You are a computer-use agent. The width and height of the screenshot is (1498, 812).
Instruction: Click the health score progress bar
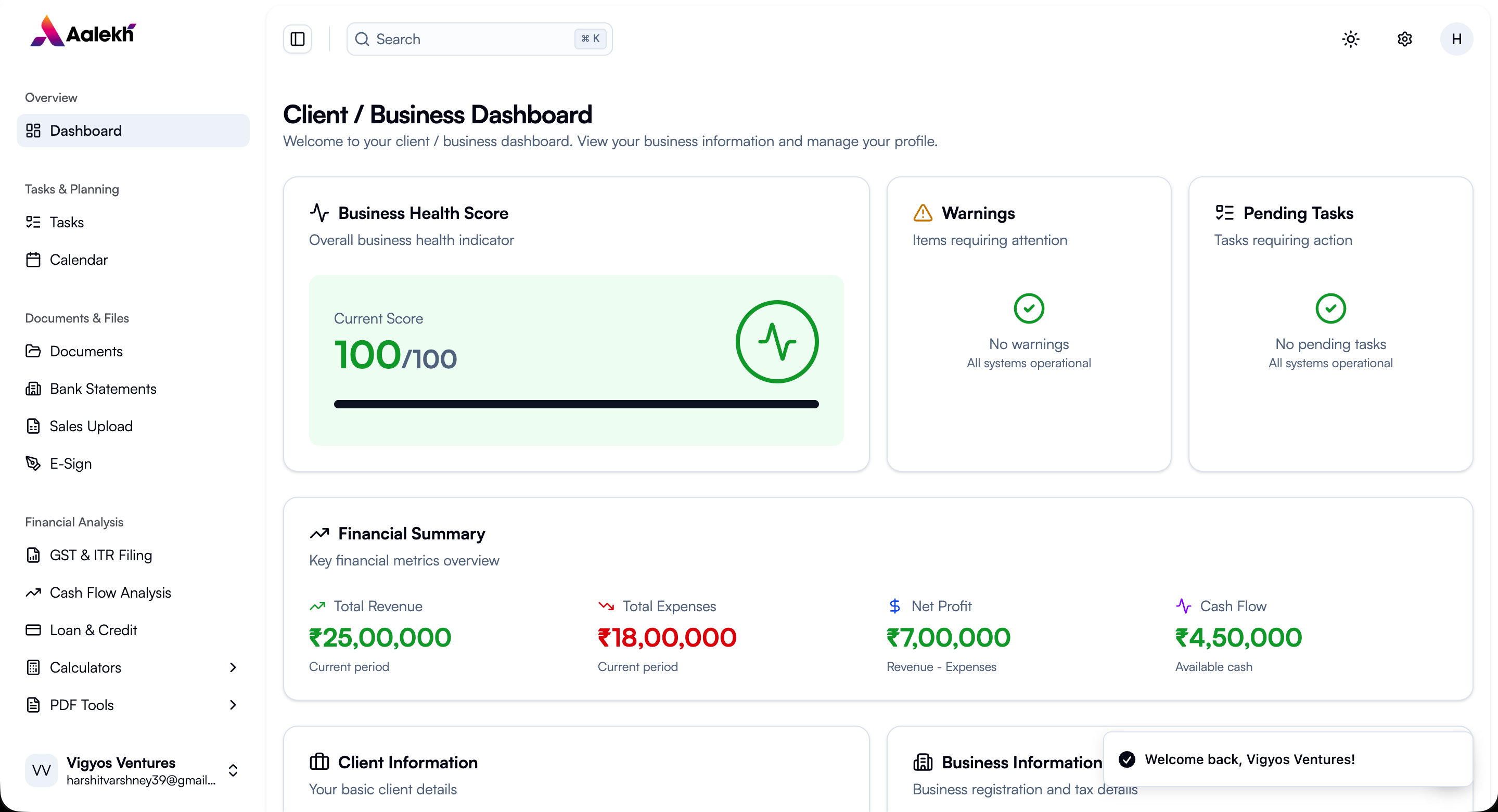tap(575, 404)
